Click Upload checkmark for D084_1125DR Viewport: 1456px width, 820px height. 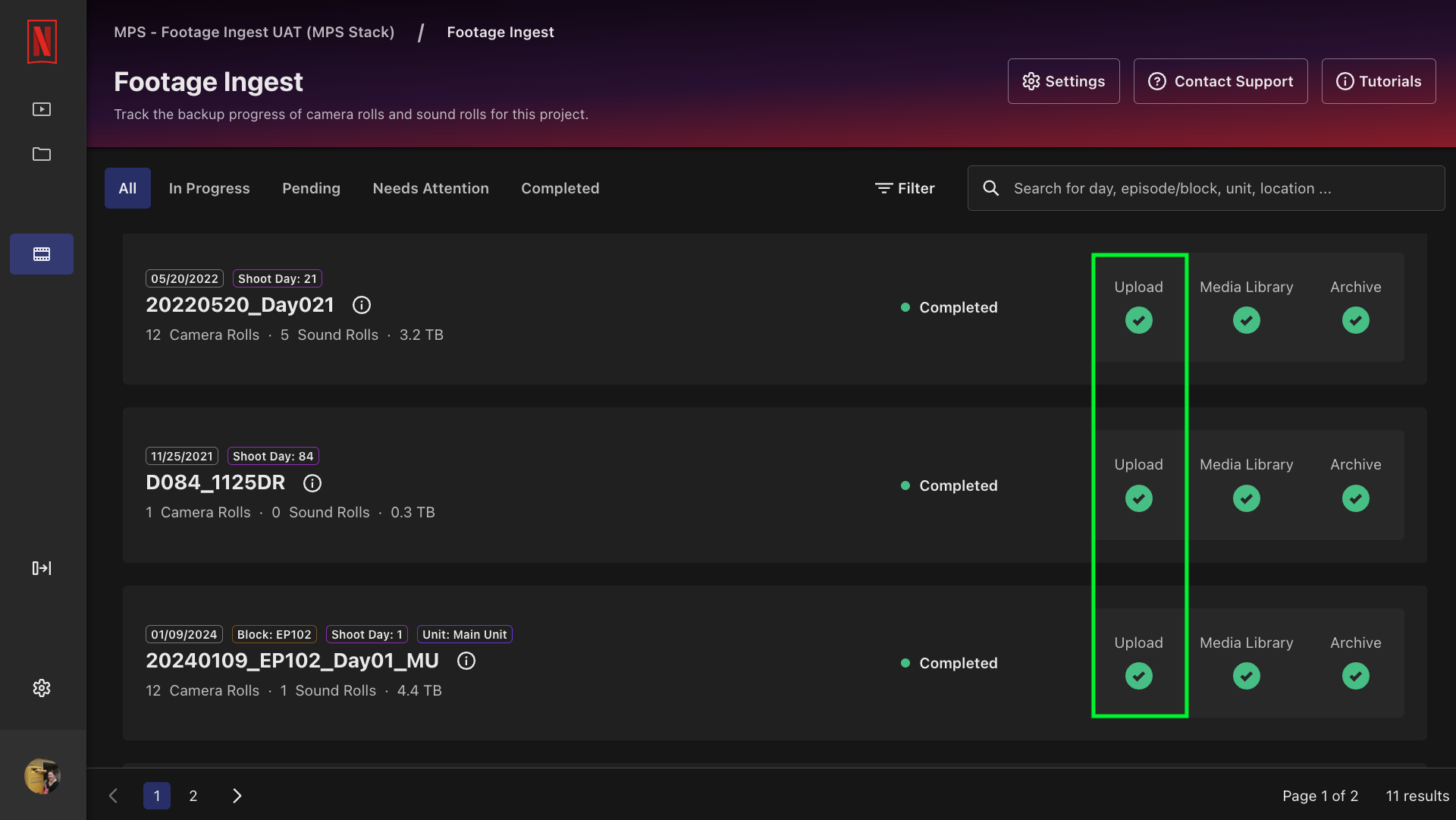(x=1139, y=498)
